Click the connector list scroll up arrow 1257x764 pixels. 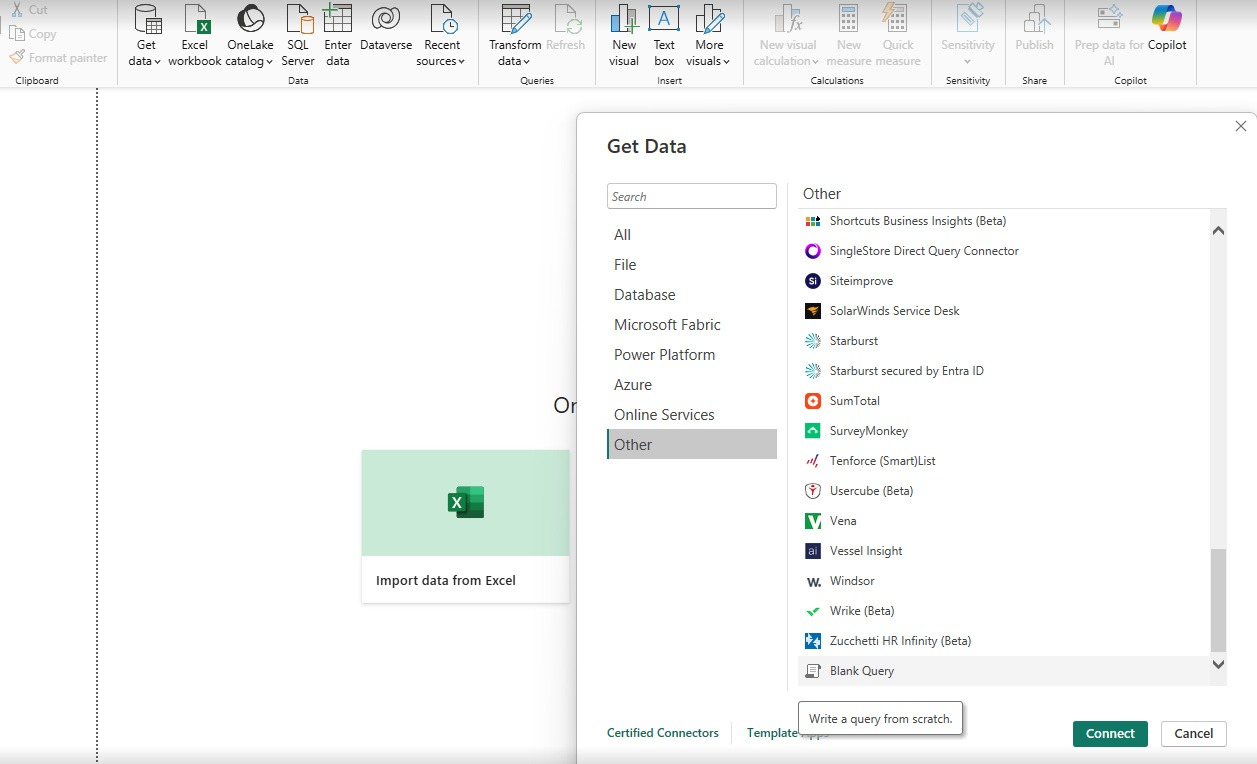click(x=1218, y=230)
